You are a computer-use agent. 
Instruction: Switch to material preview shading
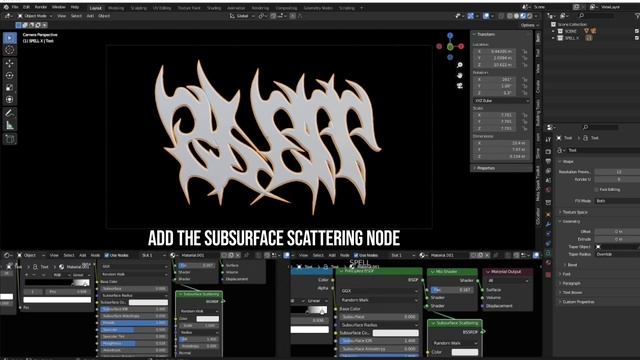click(x=523, y=16)
